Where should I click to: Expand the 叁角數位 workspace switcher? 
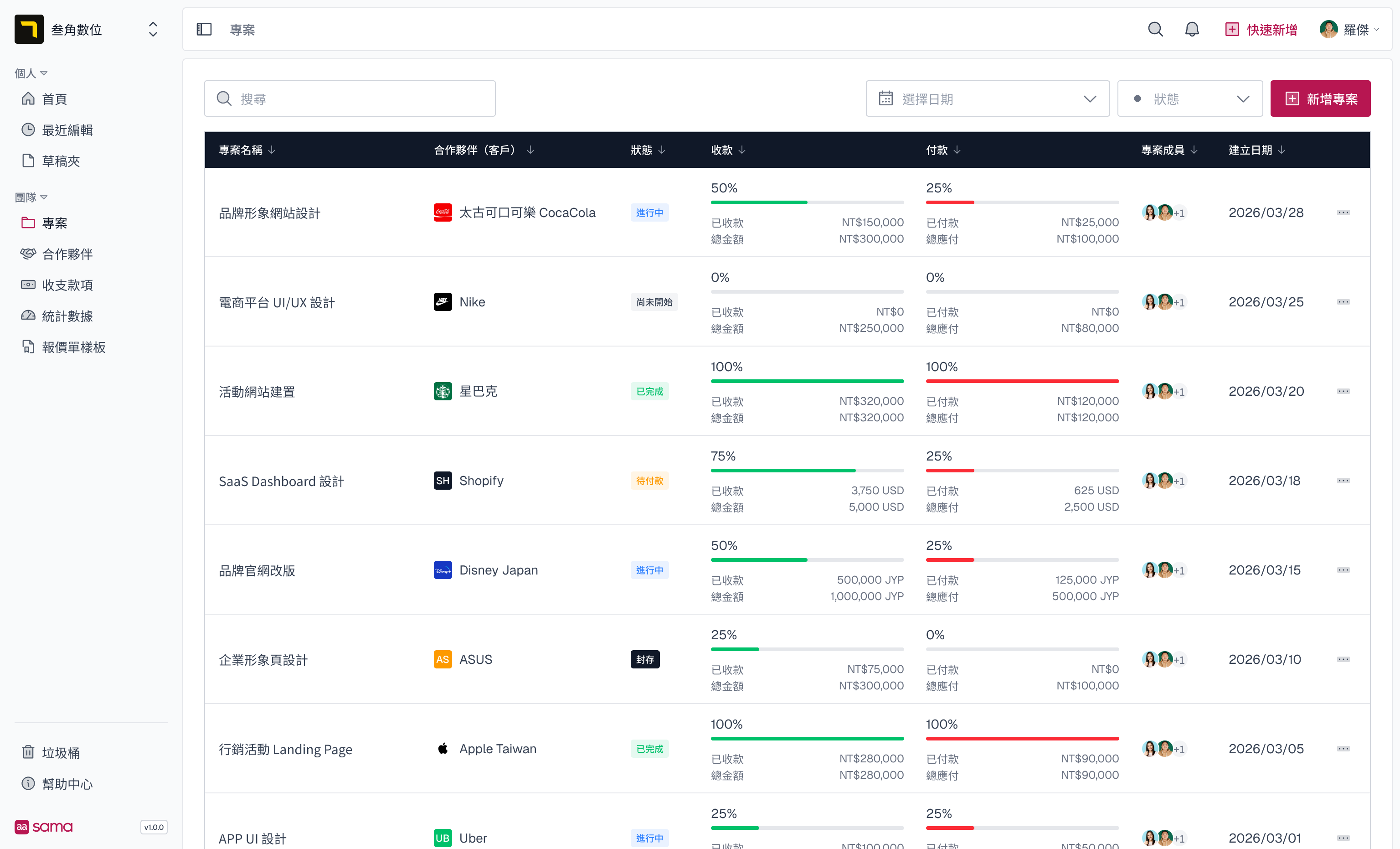153,30
